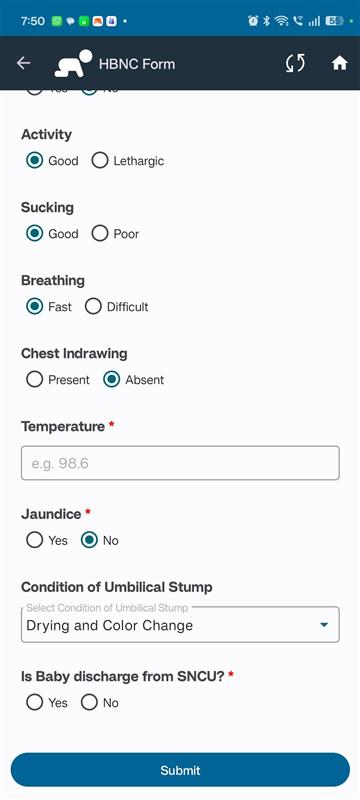Select No for baby discharge from SNCU

[x=99, y=703]
